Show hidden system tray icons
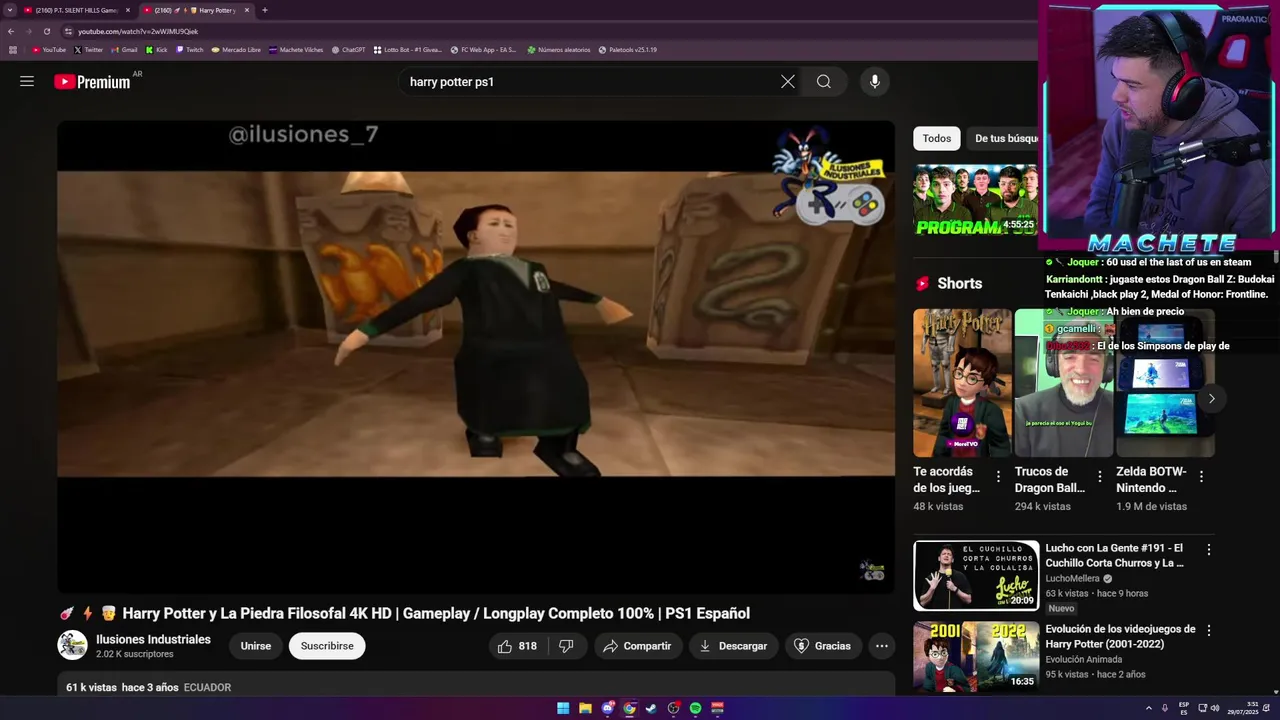Image resolution: width=1280 pixels, height=720 pixels. click(x=1148, y=708)
